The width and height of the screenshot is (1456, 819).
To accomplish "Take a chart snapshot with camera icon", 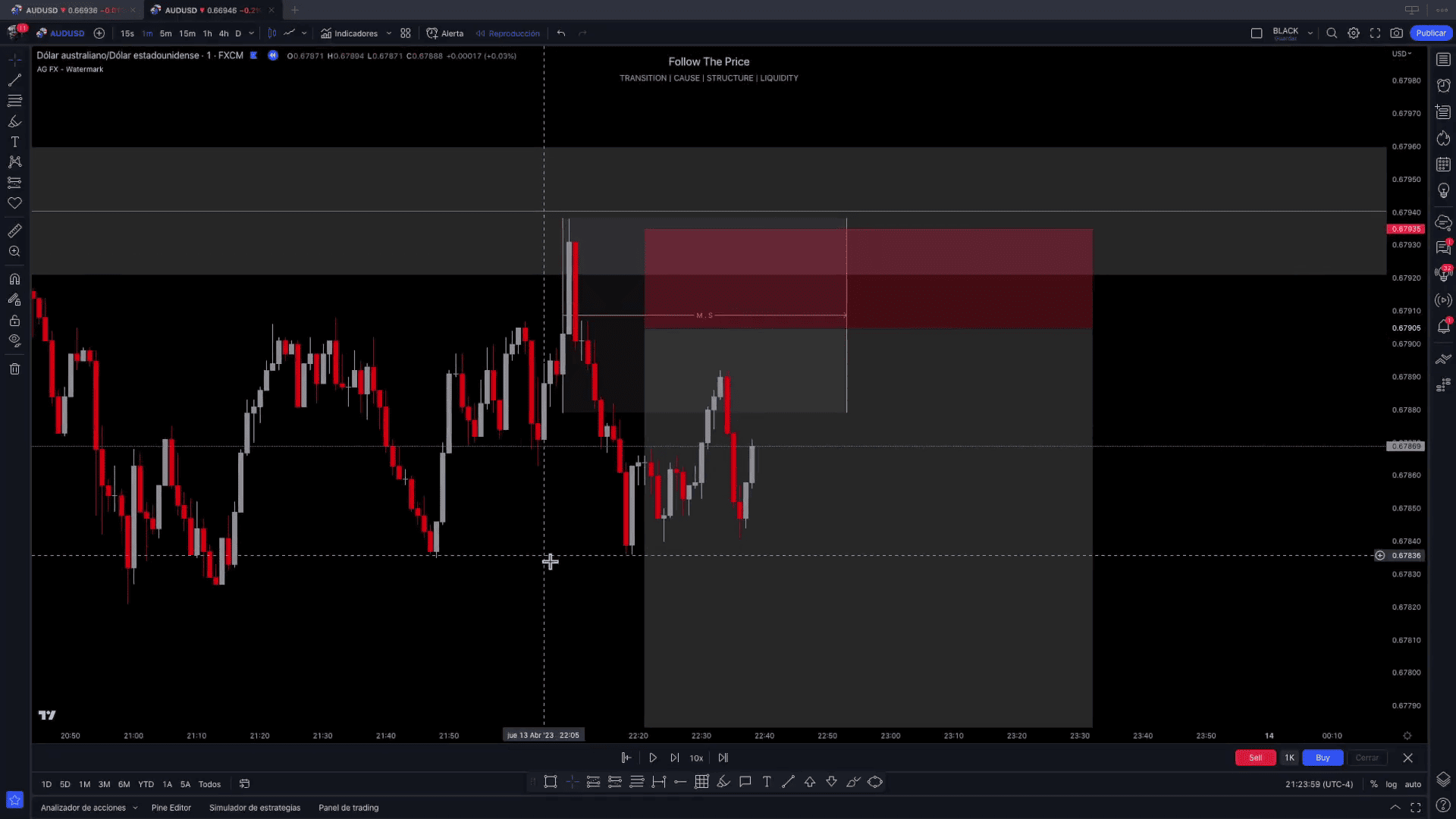I will point(1396,33).
